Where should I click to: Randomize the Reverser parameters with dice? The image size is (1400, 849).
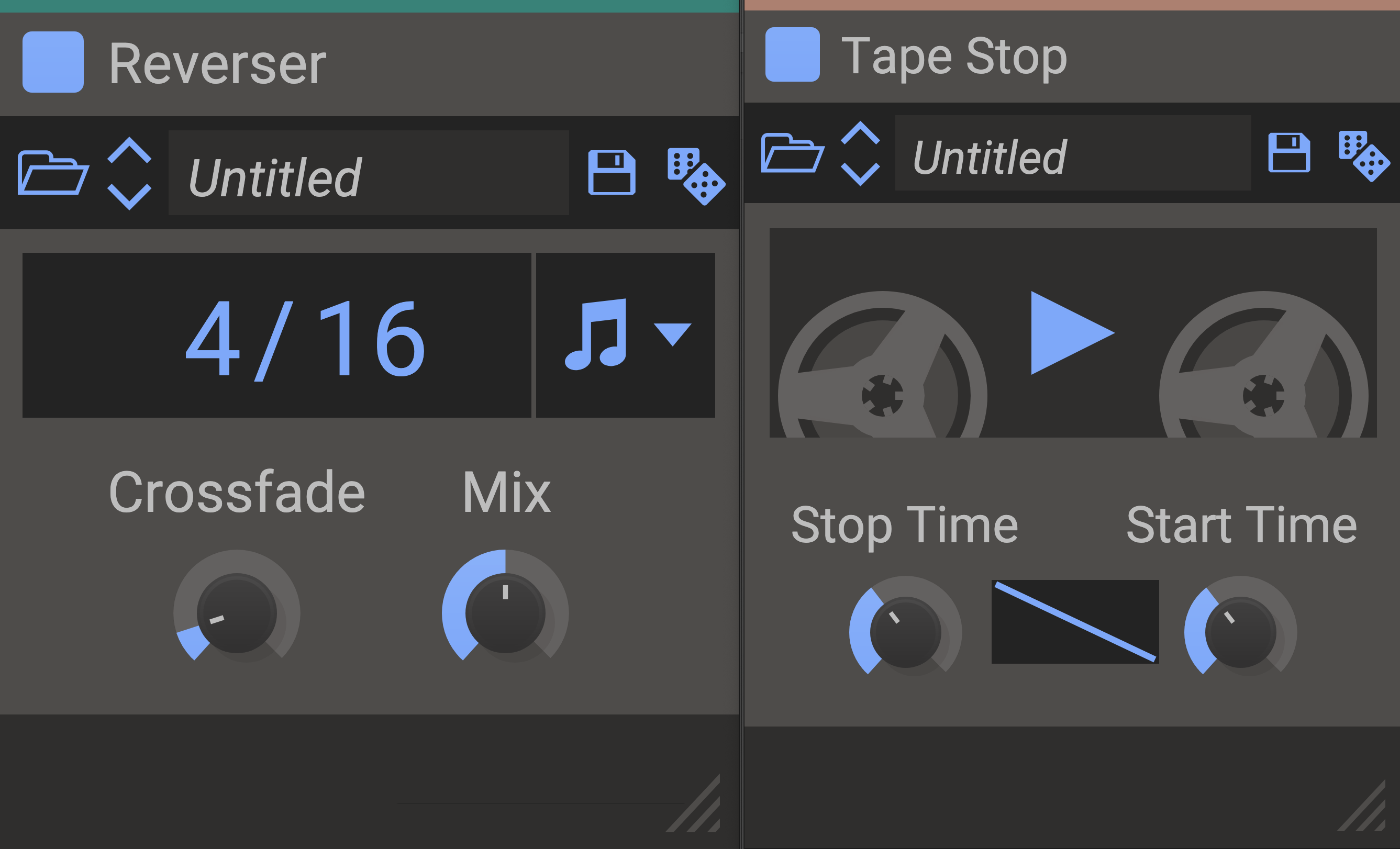[696, 175]
